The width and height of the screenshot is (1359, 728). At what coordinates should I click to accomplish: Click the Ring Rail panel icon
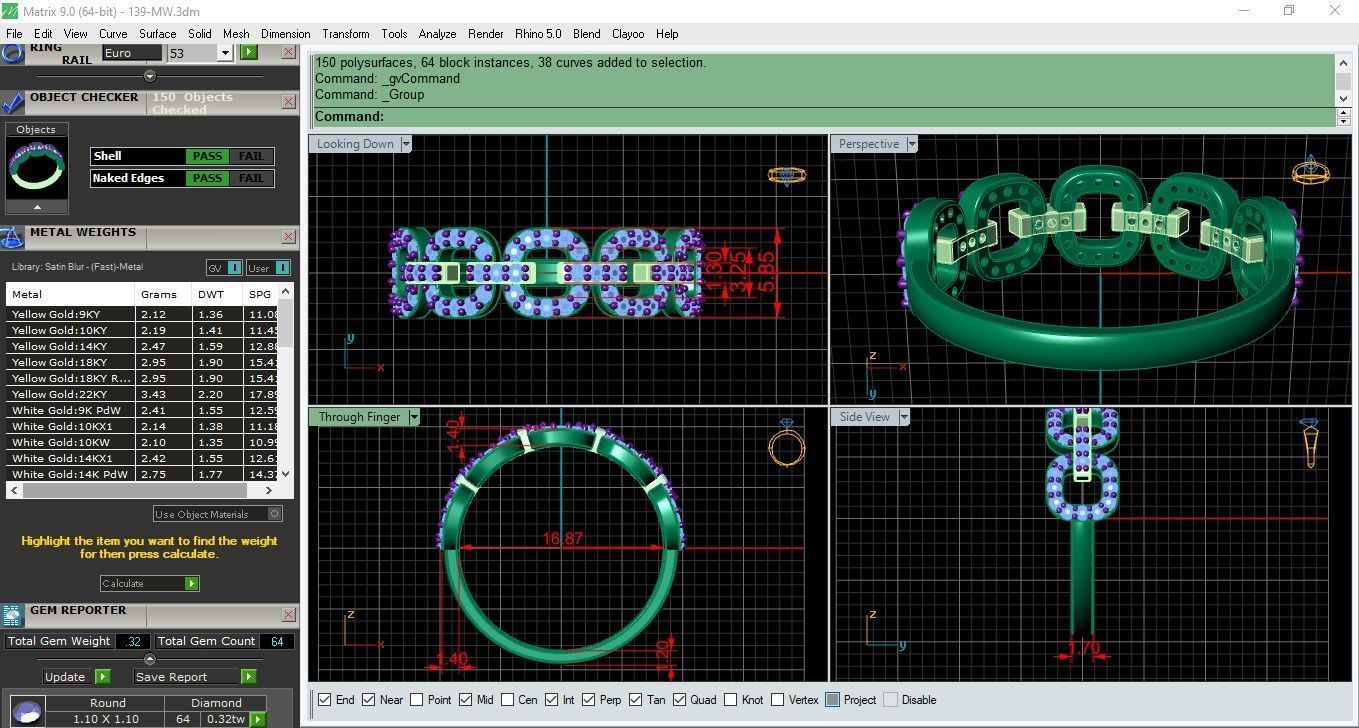12,52
